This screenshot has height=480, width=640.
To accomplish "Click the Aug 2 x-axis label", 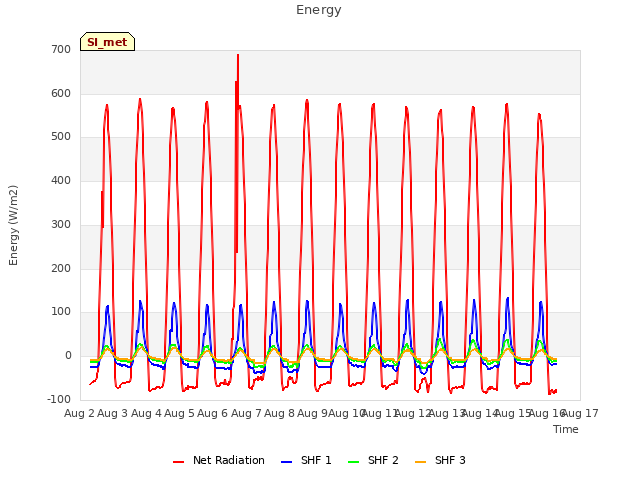I will 79,413.
